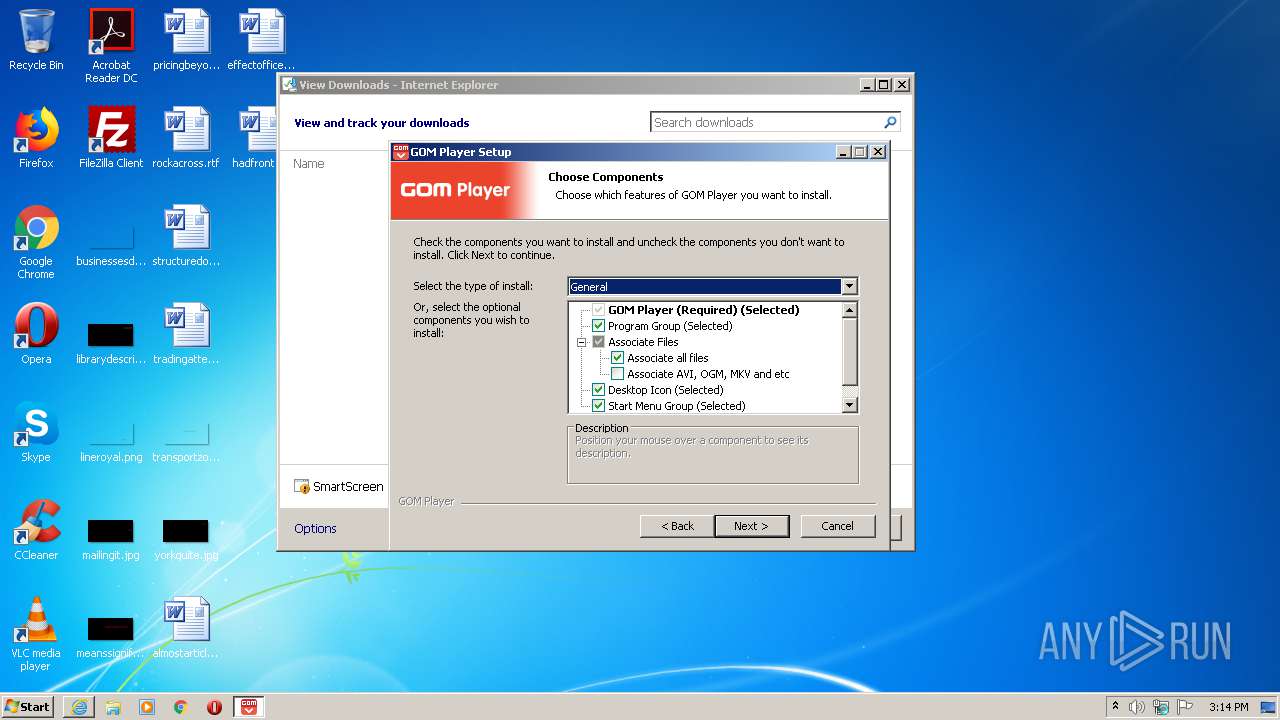
Task: Cancel the GOM Player installation
Action: 838,526
